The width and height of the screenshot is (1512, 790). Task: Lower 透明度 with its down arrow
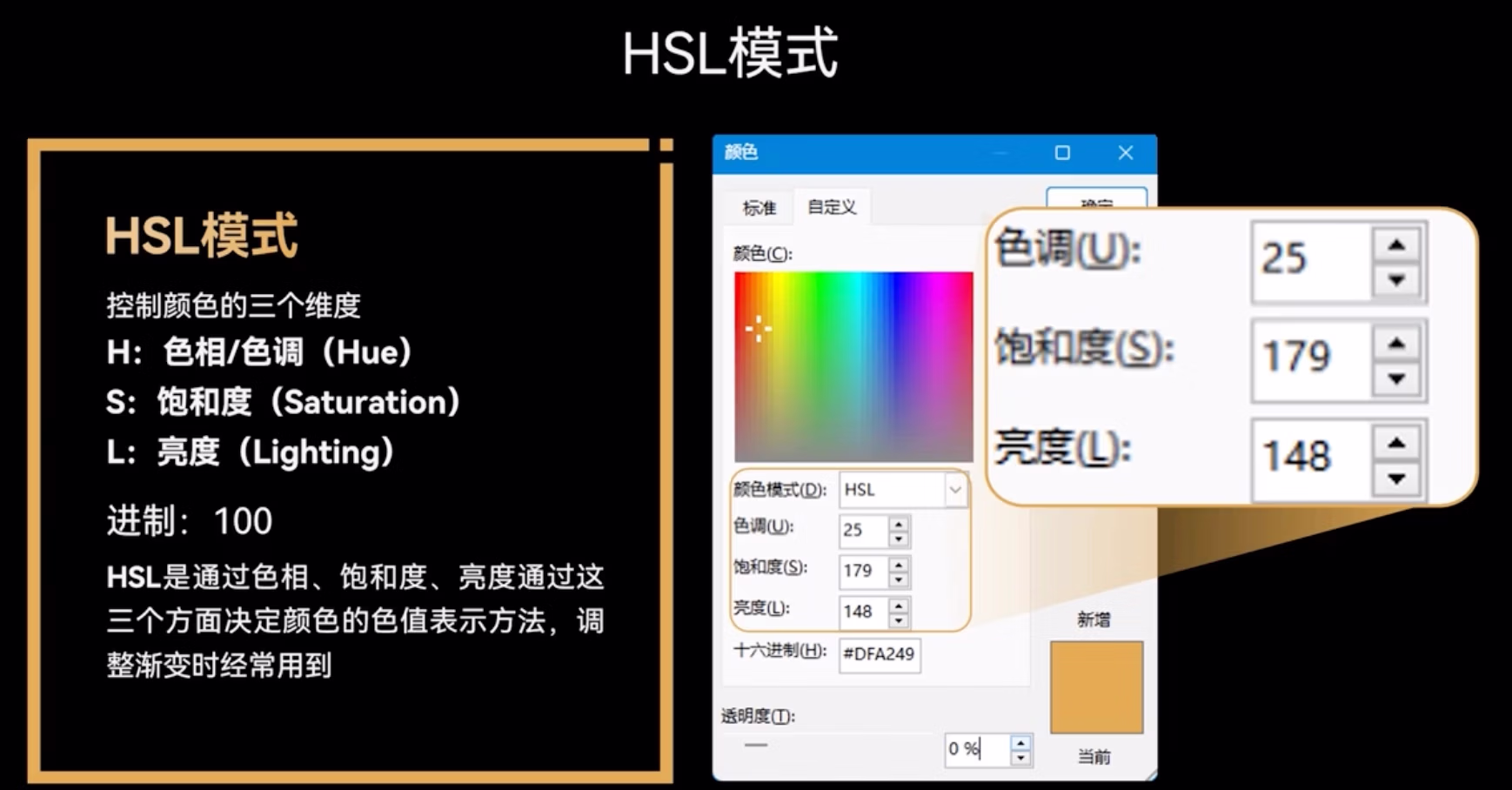point(1021,758)
